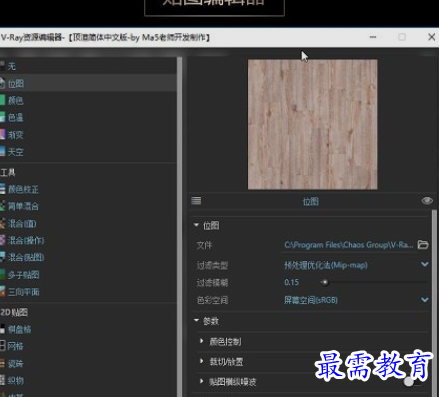Screen dimensions: 439x397
Task: Collapse the 位图 section triangle
Action: point(196,225)
